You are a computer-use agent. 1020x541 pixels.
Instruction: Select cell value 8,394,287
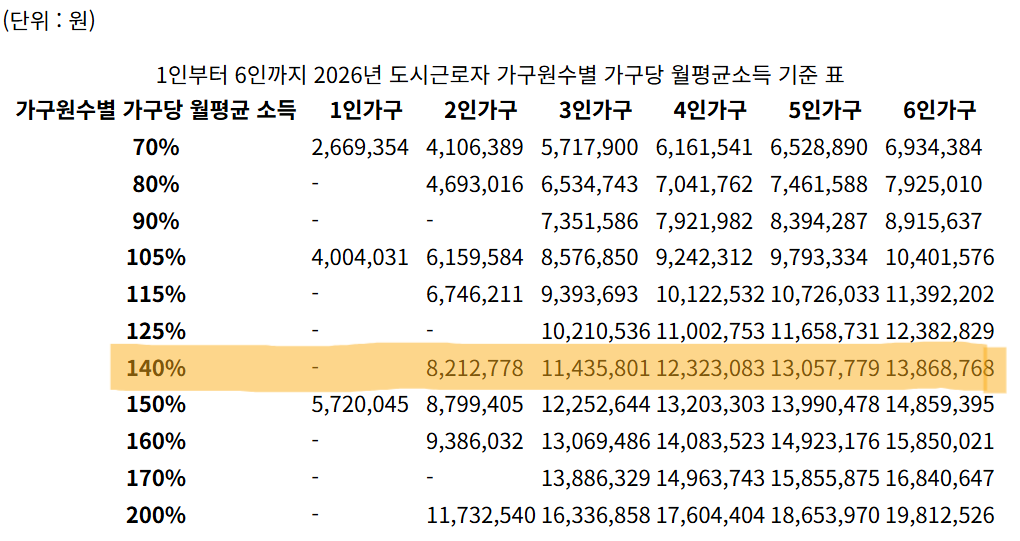[819, 221]
